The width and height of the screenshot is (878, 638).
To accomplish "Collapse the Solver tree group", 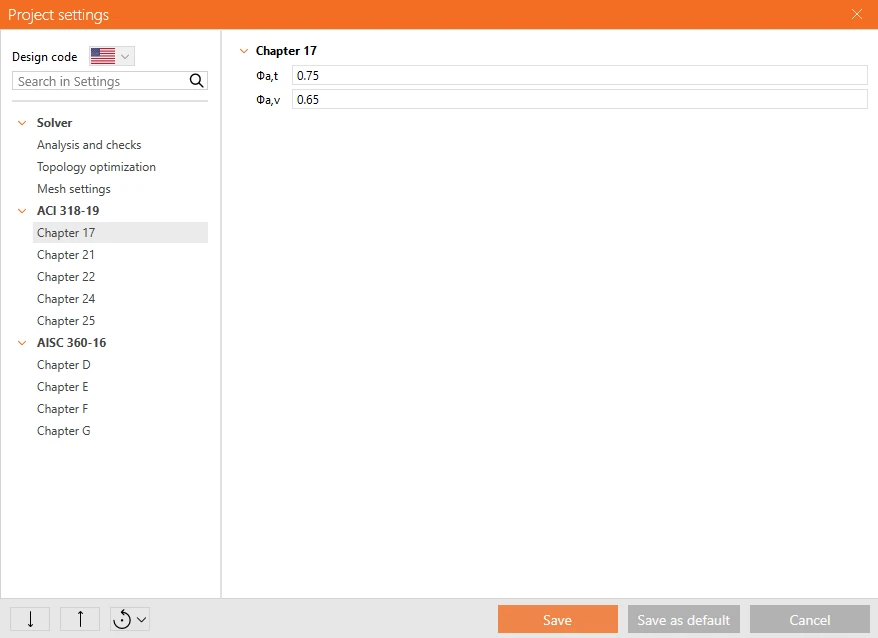I will tap(22, 123).
